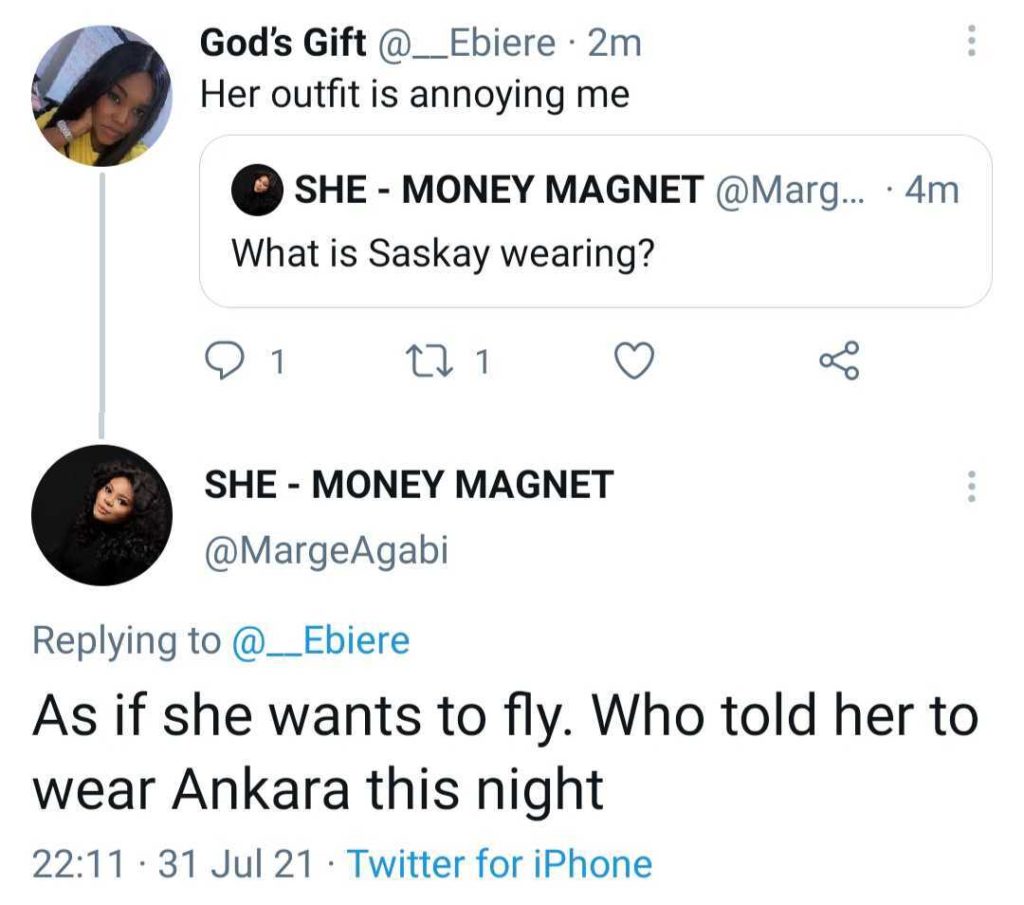1024x905 pixels.
Task: Click the @__Ebiere mention in 'Replying to'
Action: pyautogui.click(x=320, y=640)
